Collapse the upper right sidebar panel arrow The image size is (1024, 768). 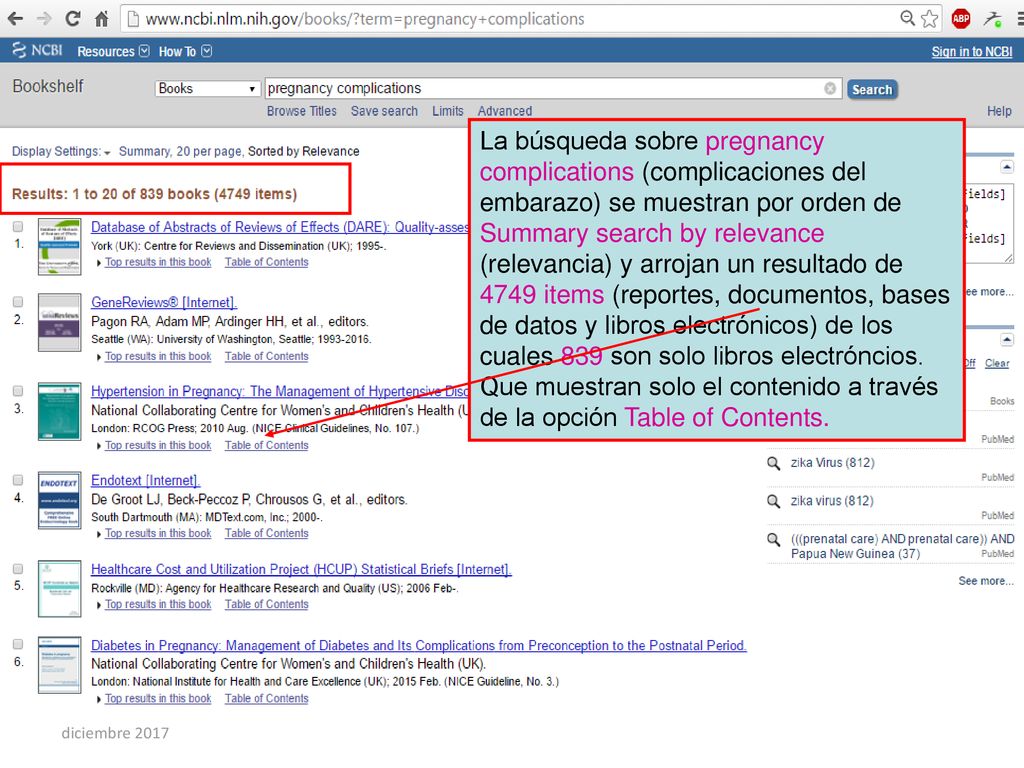pyautogui.click(x=1007, y=167)
